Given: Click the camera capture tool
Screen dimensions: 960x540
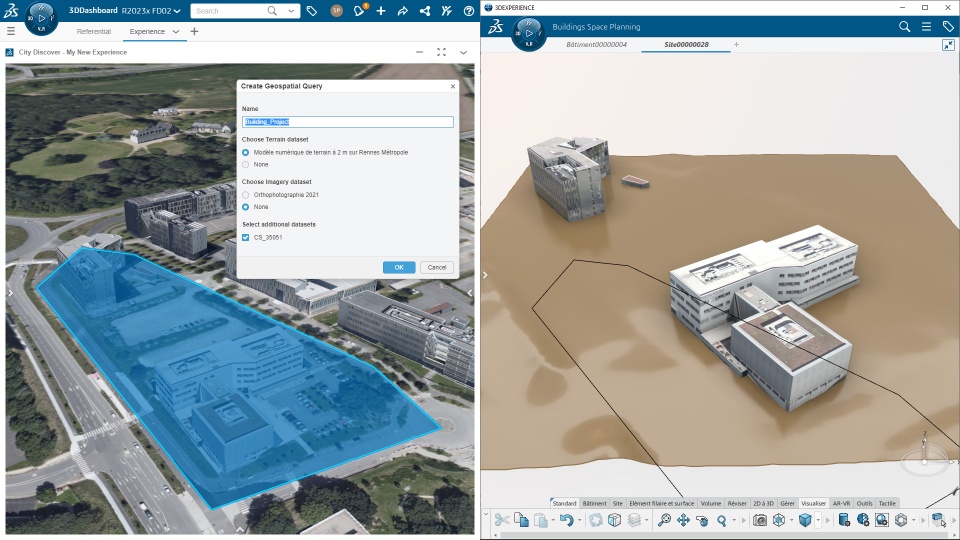Looking at the screenshot, I should click(x=760, y=520).
